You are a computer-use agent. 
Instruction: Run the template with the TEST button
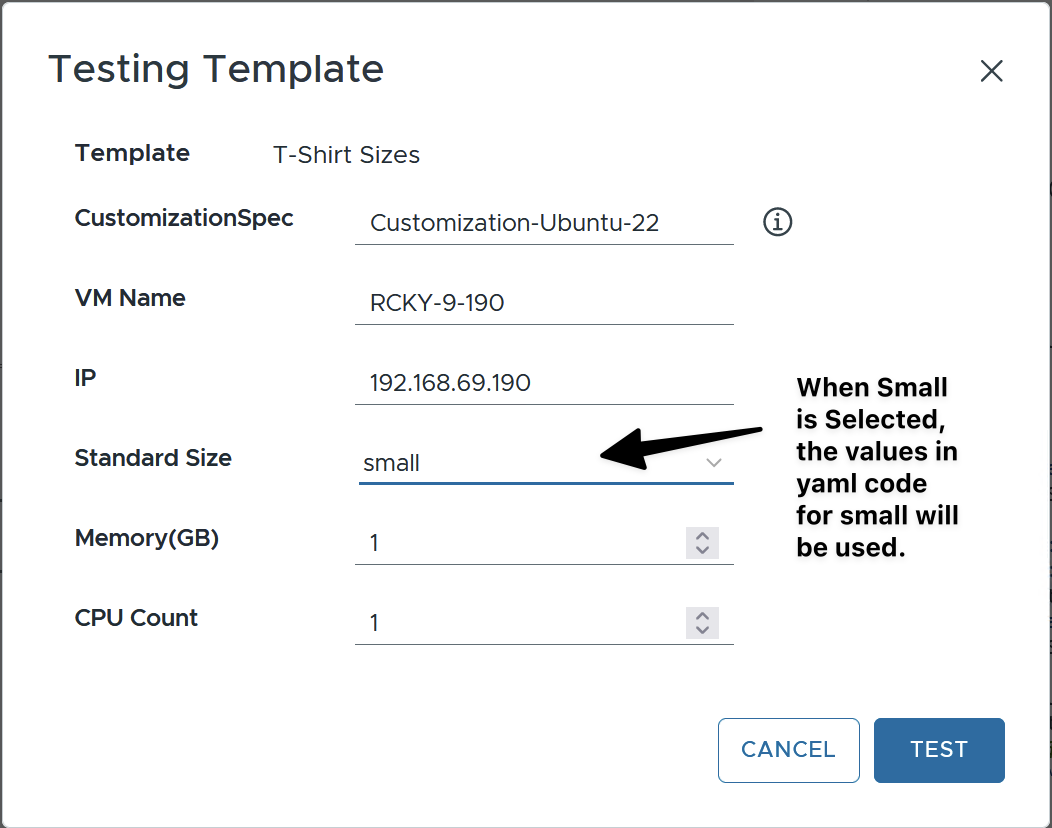(x=938, y=750)
